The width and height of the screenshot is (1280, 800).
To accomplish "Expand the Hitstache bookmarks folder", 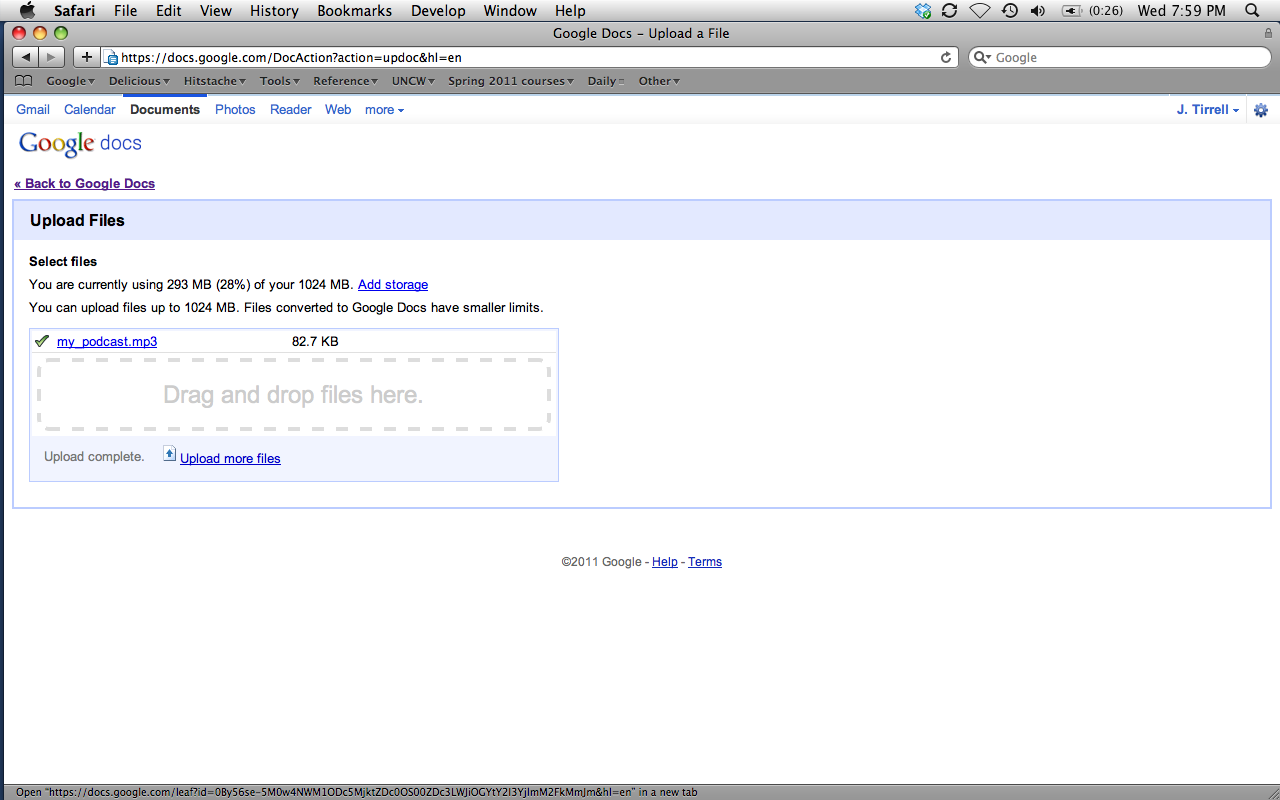I will click(215, 81).
